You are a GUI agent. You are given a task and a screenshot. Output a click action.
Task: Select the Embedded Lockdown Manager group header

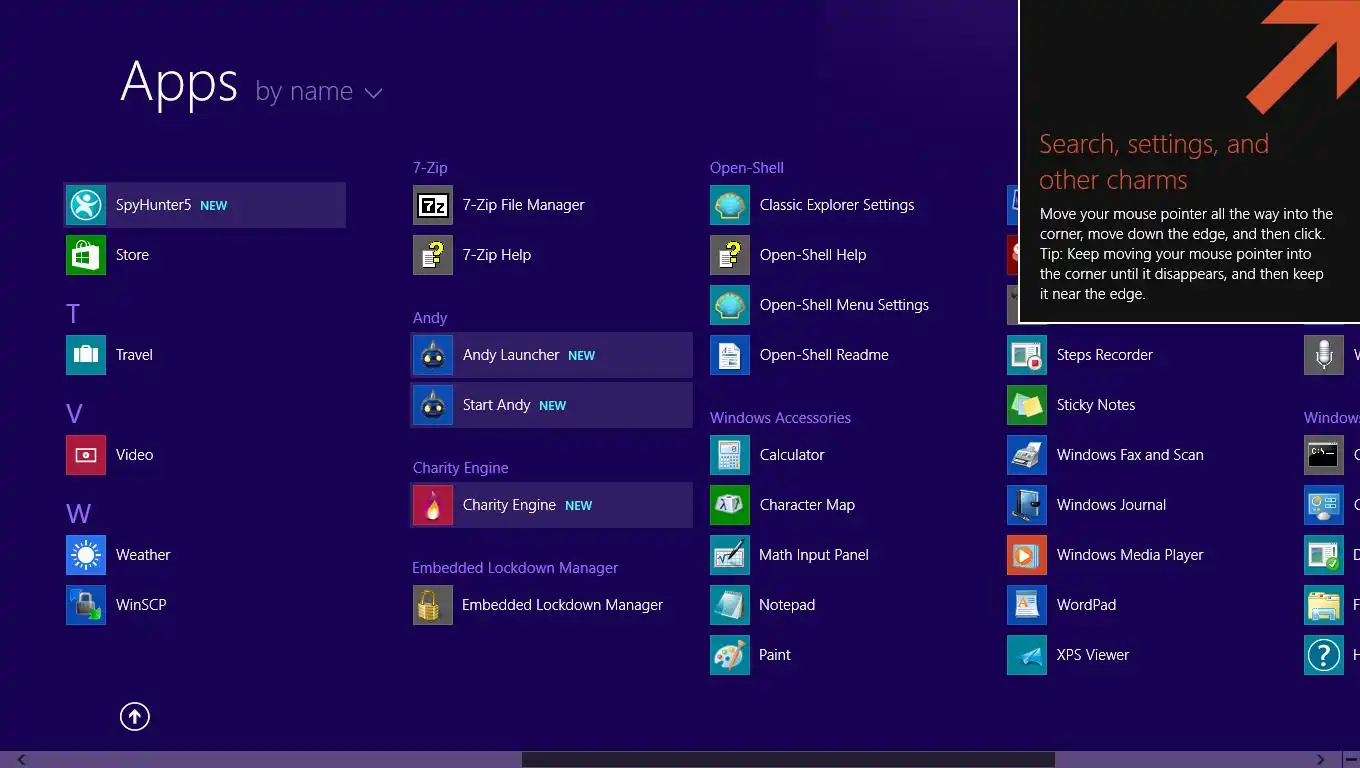tap(515, 568)
